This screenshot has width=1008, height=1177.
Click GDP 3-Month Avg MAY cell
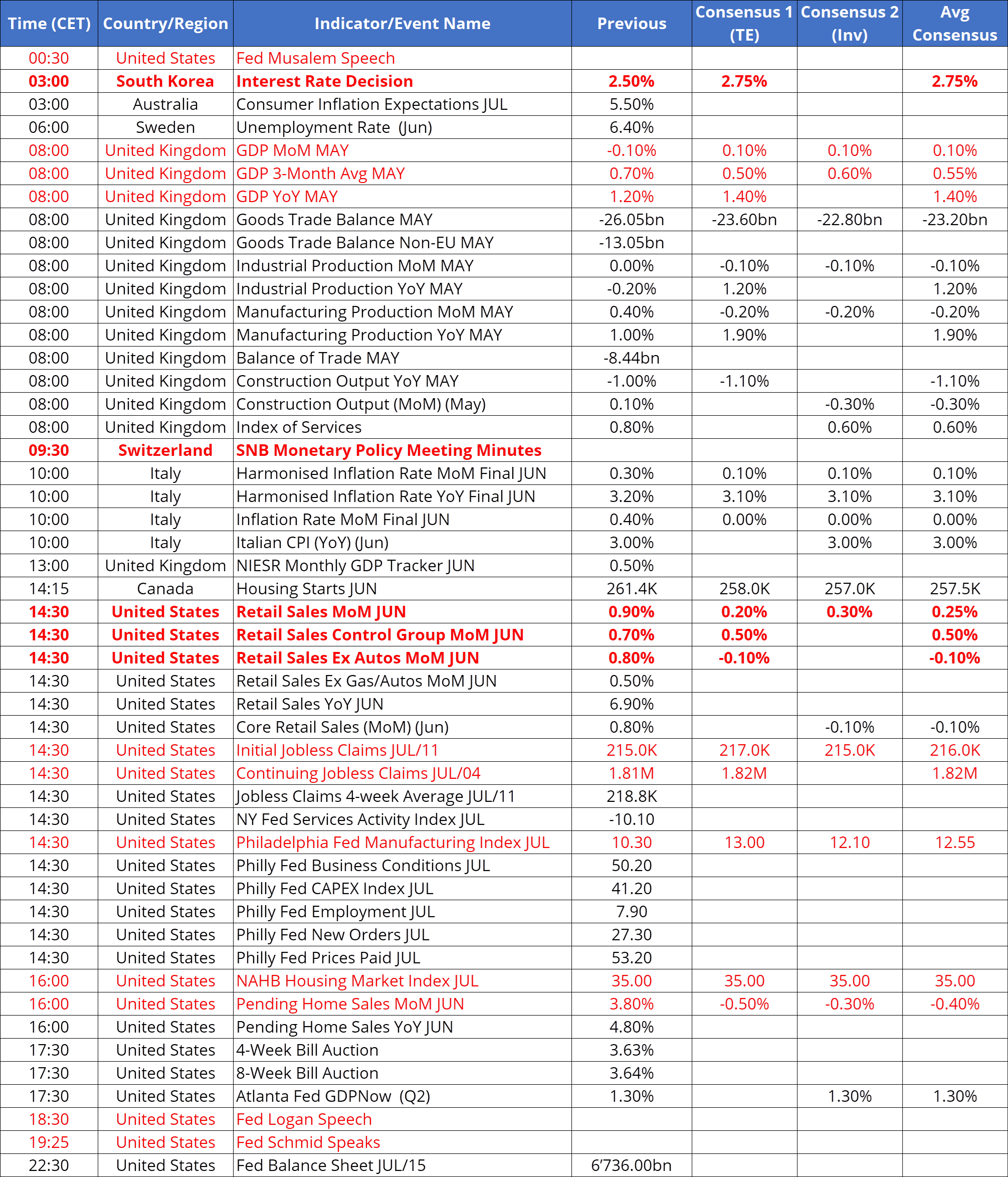(x=402, y=173)
